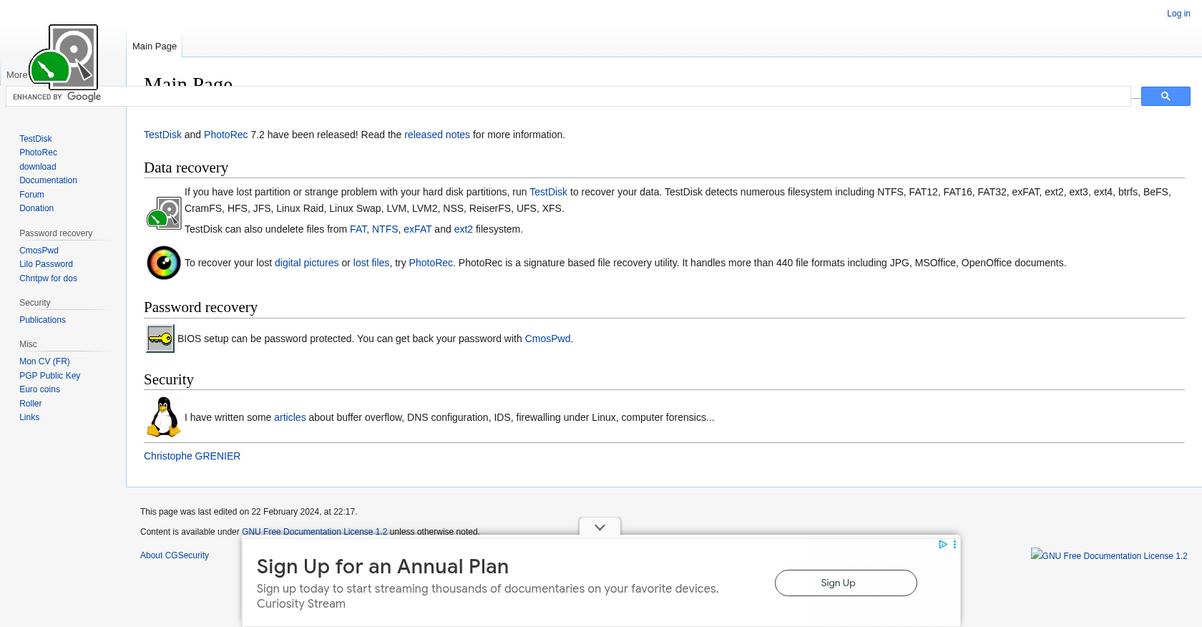Open Euro coins sidebar link
The image size is (1202, 627).
(x=40, y=390)
